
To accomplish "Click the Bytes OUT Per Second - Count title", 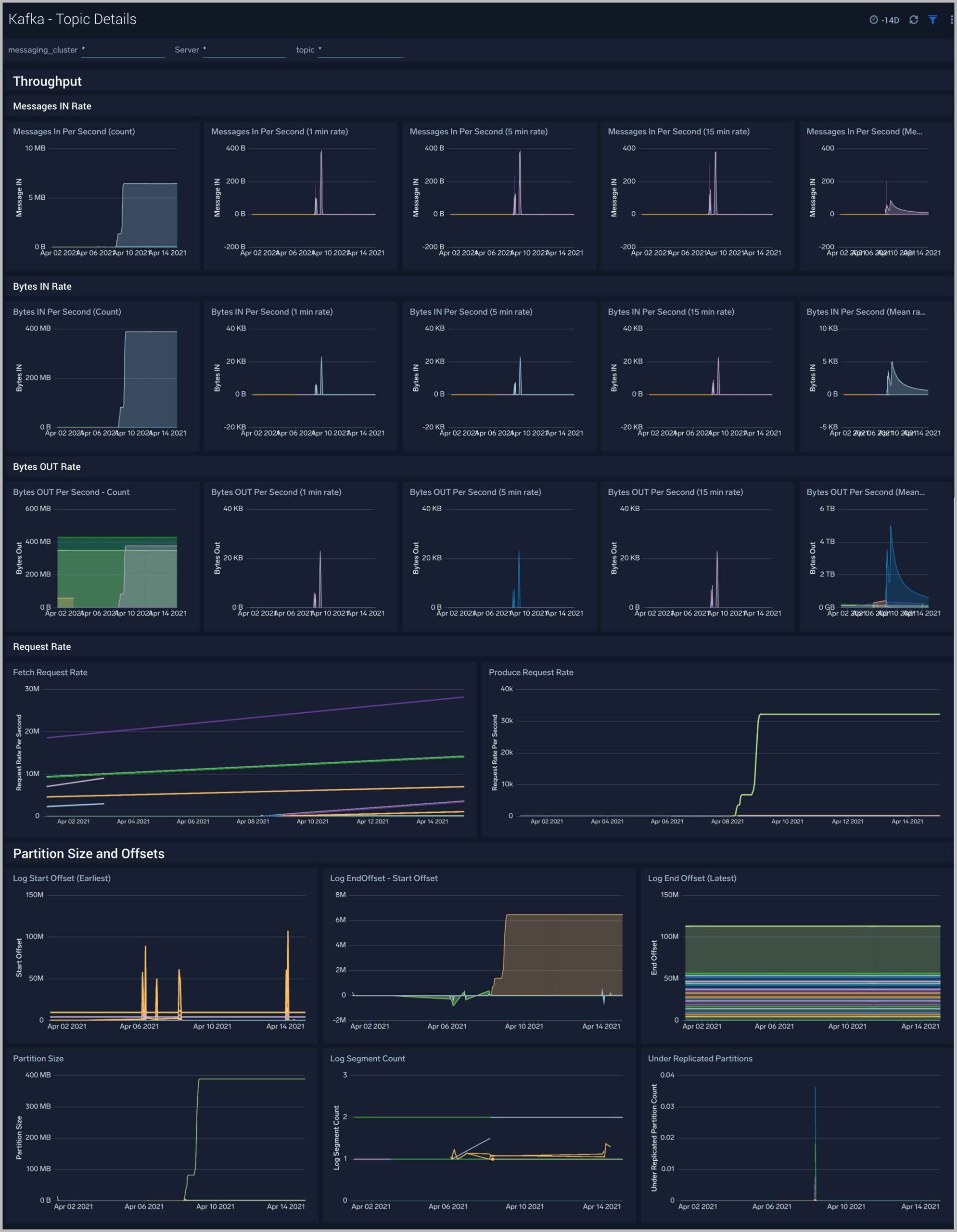I will pos(71,492).
